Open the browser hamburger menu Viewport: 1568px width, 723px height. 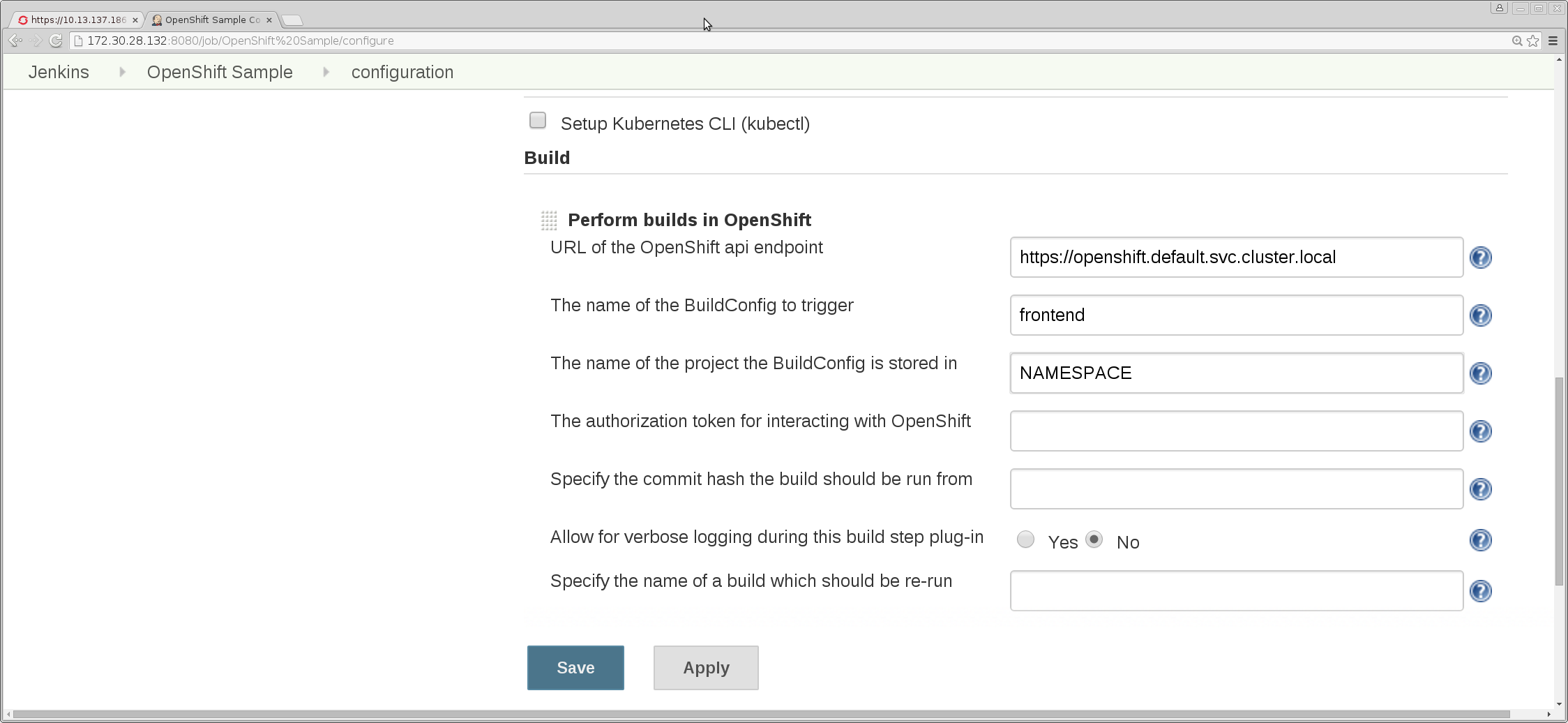1553,40
